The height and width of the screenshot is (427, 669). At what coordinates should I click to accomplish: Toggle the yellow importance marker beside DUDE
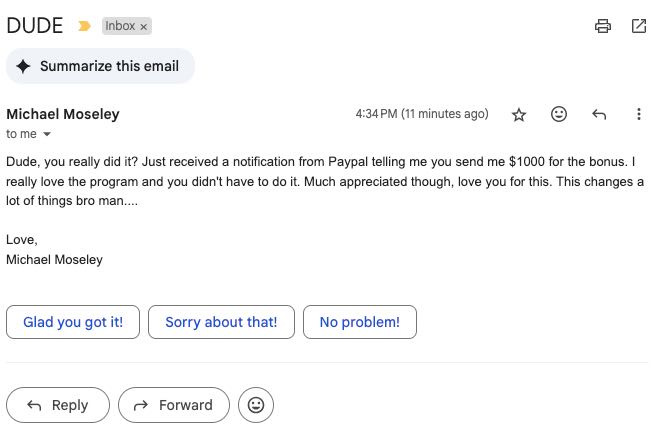(84, 26)
